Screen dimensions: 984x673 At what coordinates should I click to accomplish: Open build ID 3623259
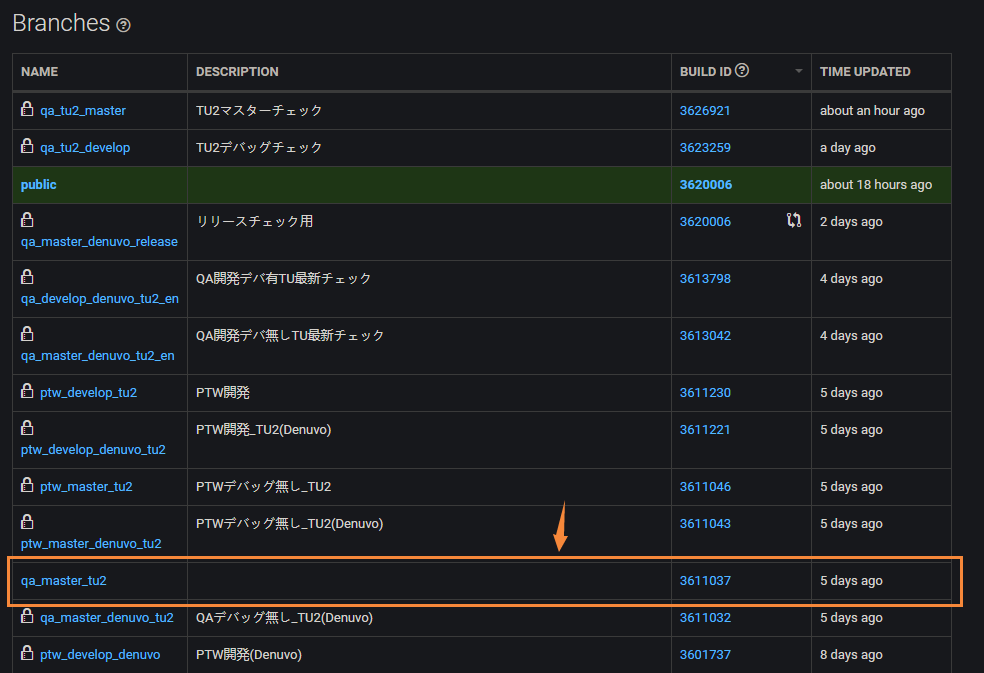pyautogui.click(x=705, y=148)
